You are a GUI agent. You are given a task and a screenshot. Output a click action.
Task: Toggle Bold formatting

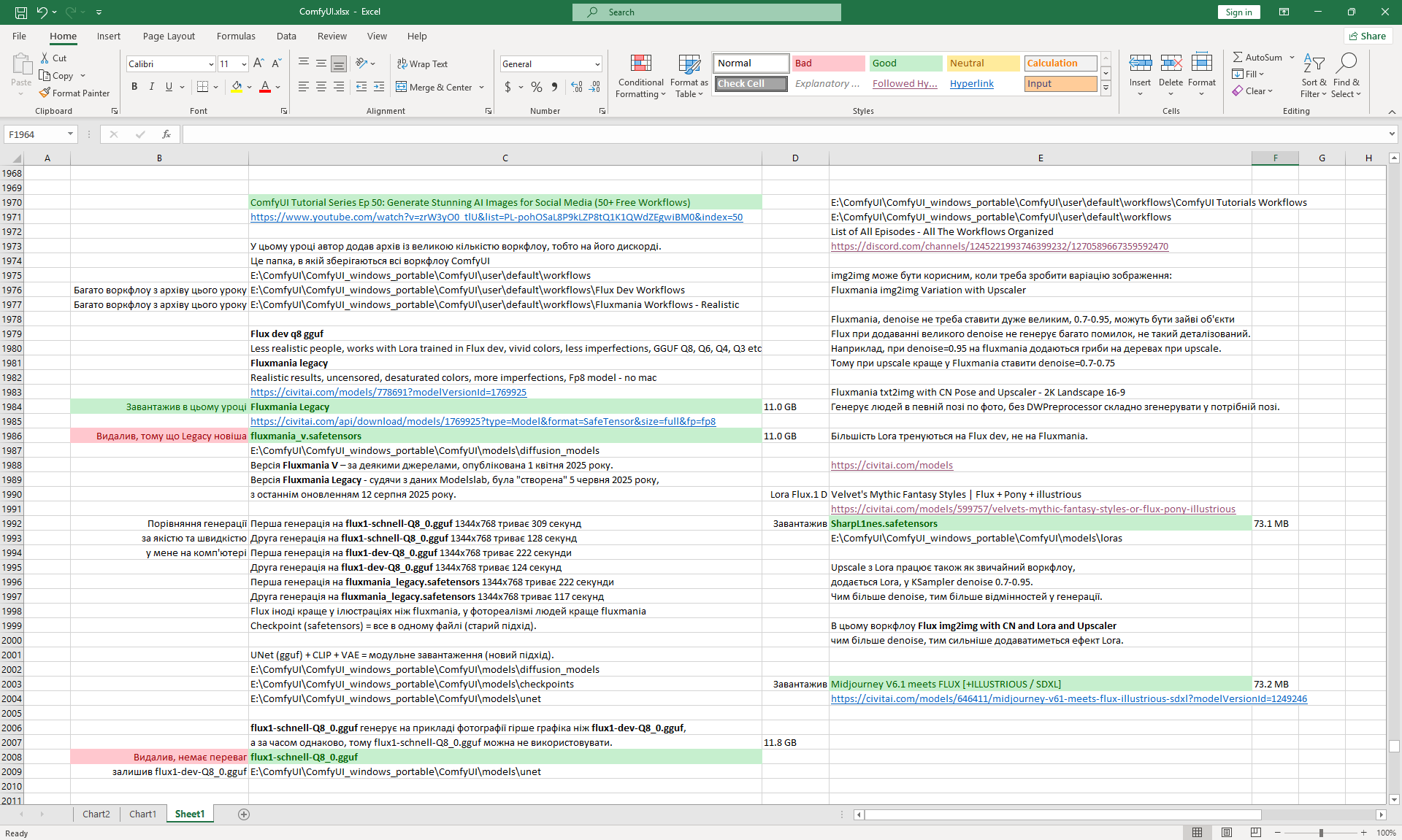[x=134, y=87]
